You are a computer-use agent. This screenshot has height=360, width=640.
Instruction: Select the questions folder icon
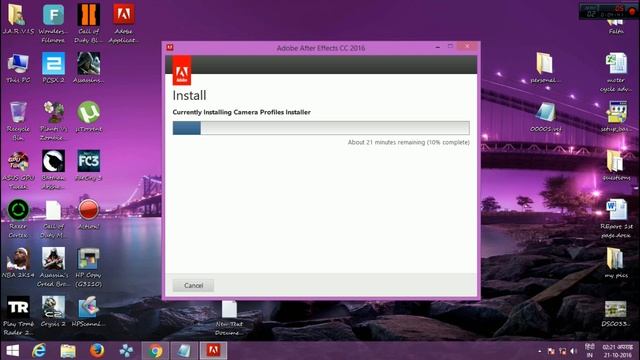(x=616, y=166)
